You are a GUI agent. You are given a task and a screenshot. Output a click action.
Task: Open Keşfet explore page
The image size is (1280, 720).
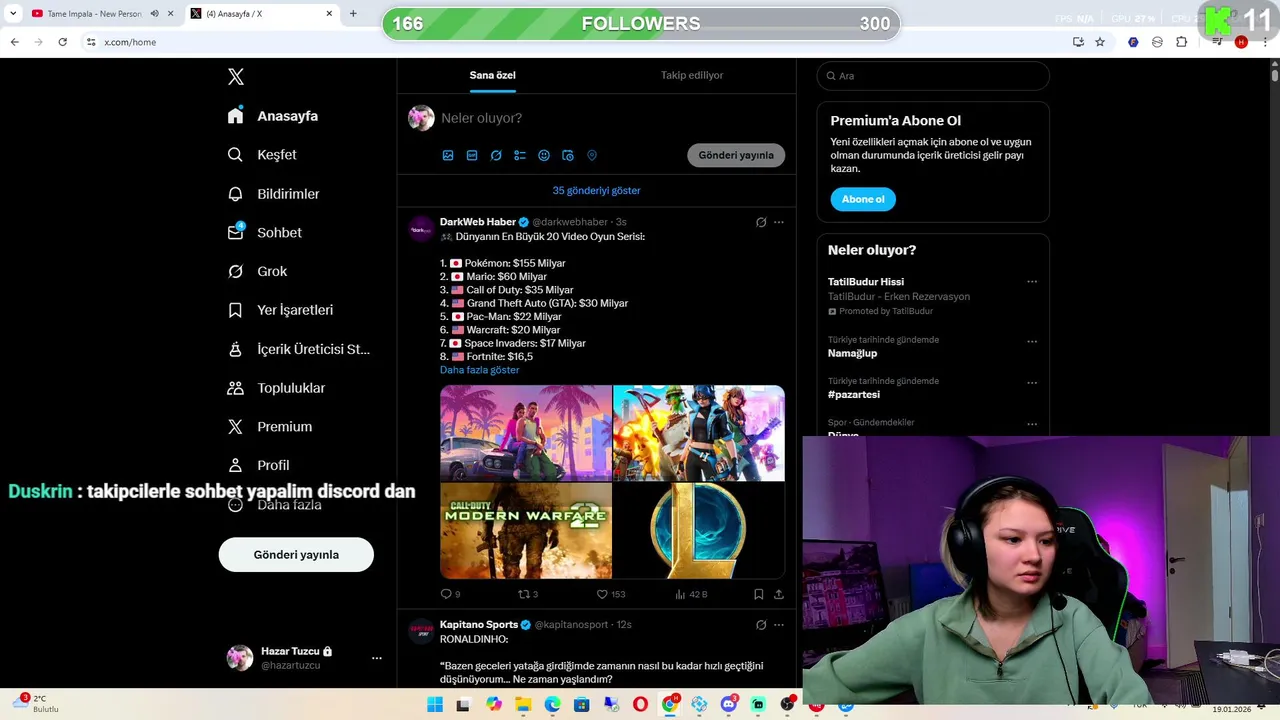pos(262,155)
